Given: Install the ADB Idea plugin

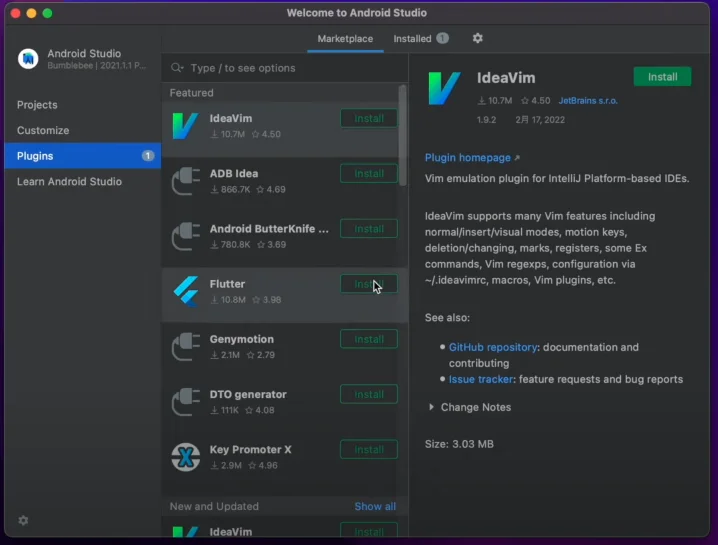Looking at the screenshot, I should pos(369,174).
